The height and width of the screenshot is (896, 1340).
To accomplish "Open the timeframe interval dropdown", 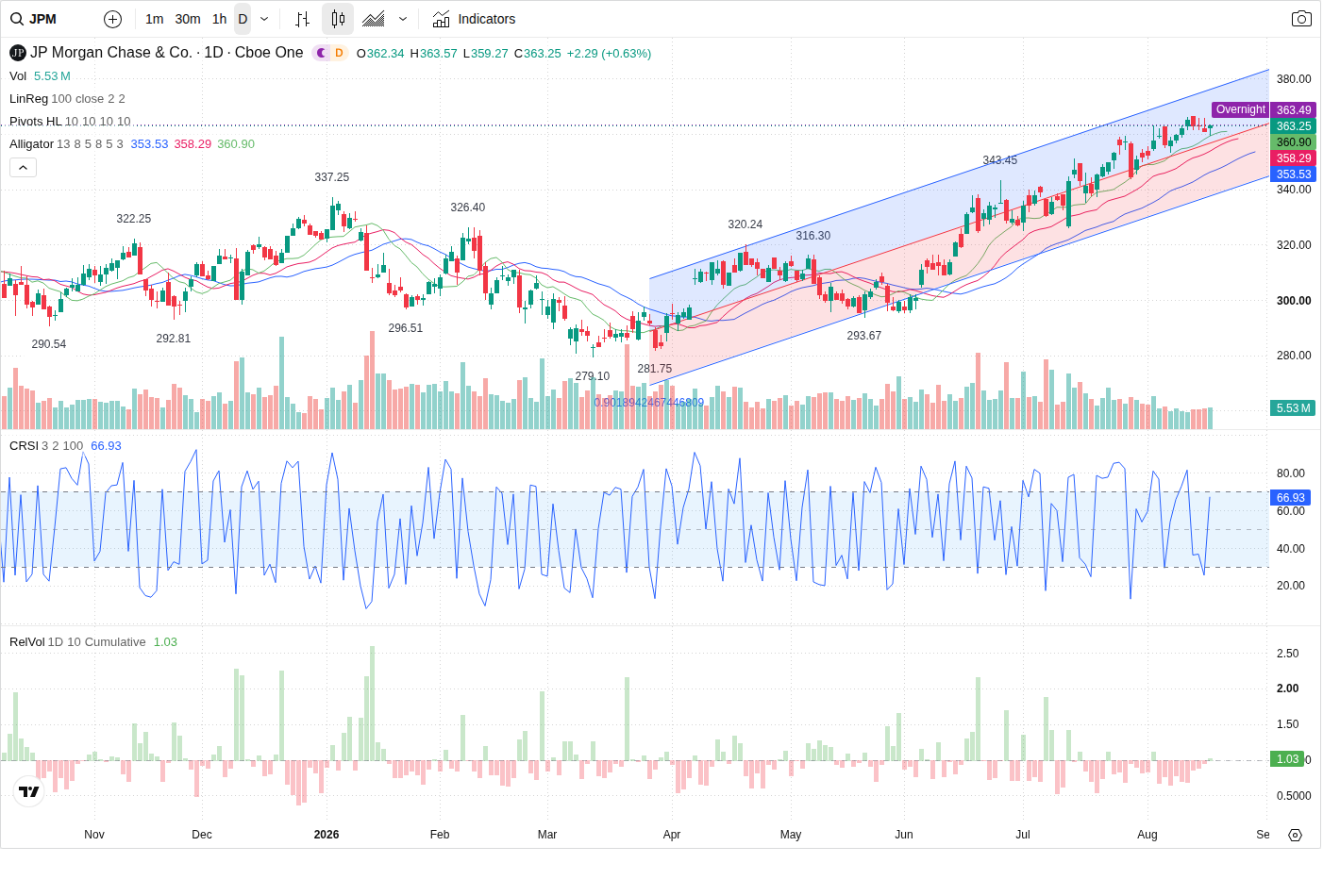I will pyautogui.click(x=264, y=19).
